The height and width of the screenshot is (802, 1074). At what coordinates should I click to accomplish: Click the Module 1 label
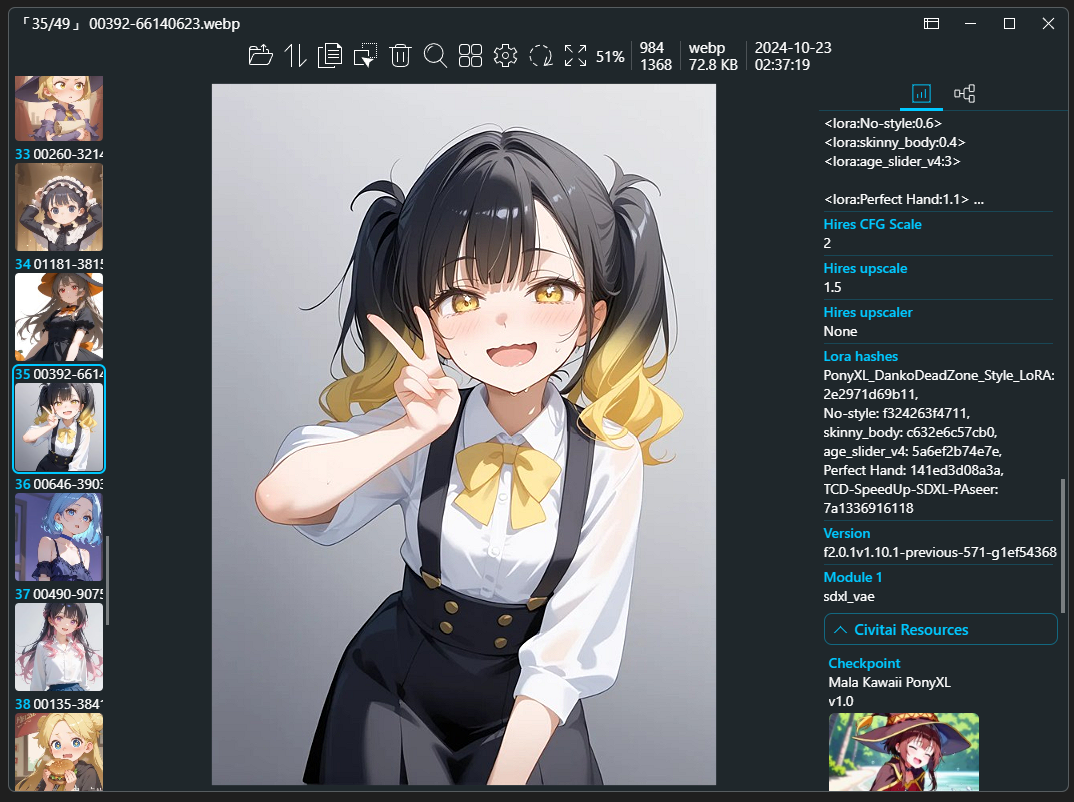(853, 577)
